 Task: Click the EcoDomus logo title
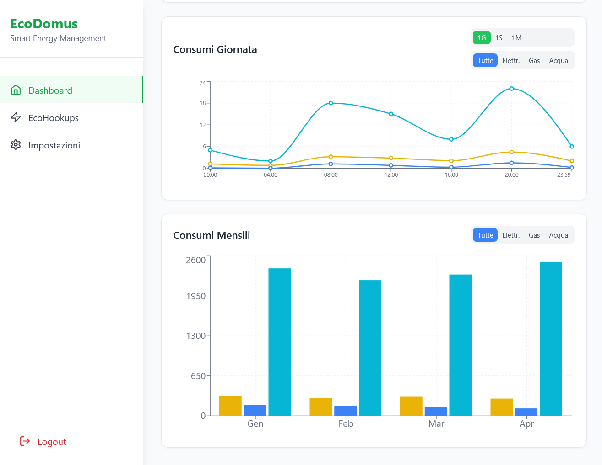pyautogui.click(x=44, y=23)
